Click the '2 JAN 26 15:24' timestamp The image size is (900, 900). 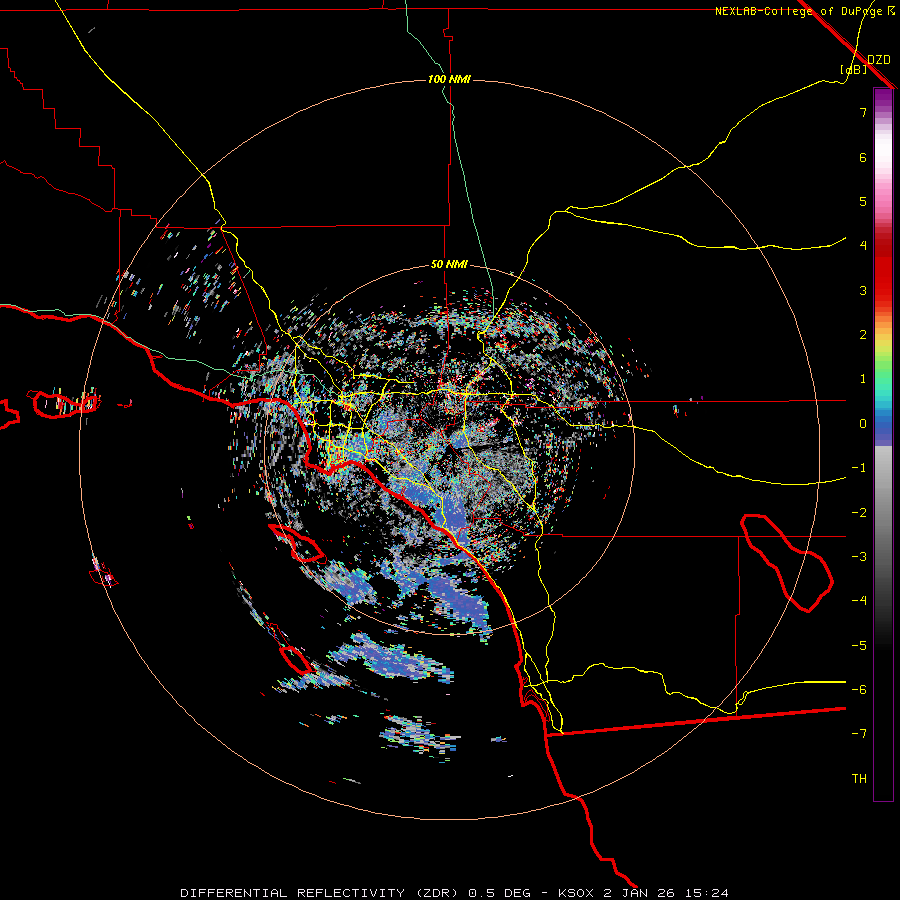tap(666, 893)
